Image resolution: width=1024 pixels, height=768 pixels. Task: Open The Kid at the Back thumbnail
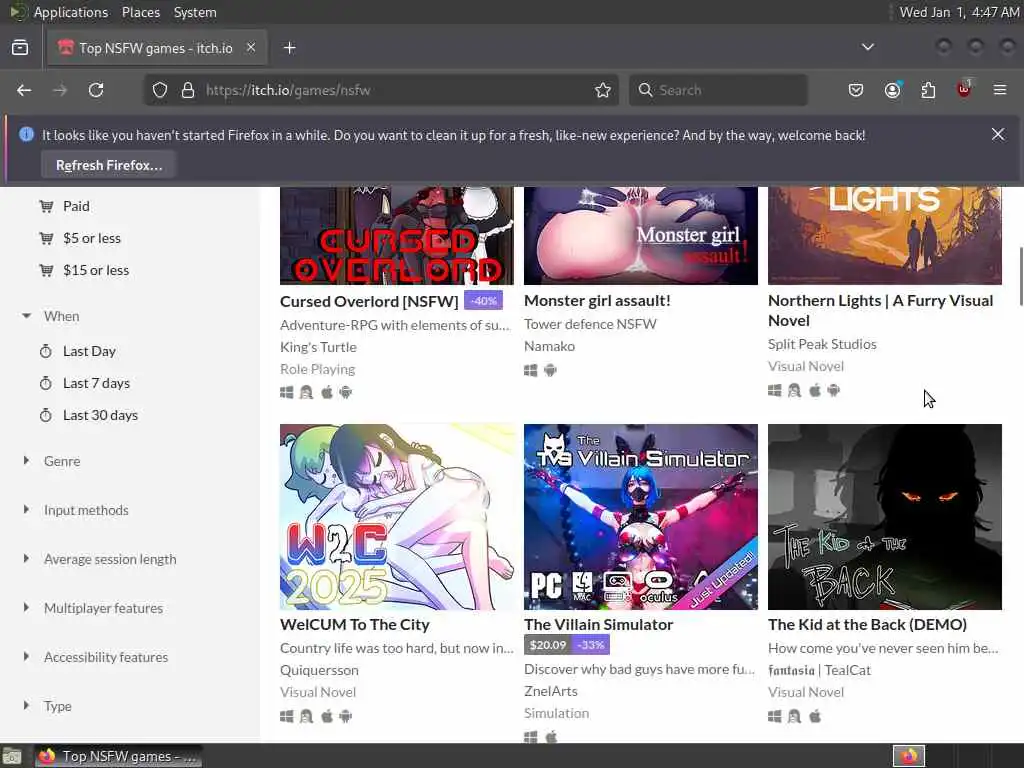[885, 517]
